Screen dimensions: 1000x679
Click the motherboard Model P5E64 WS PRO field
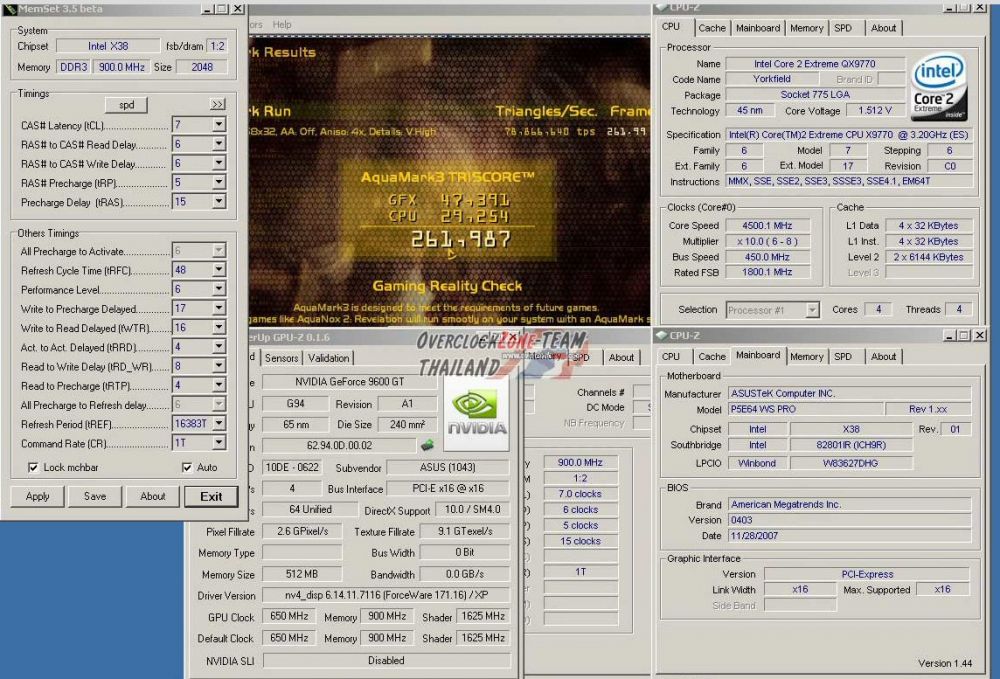point(805,409)
